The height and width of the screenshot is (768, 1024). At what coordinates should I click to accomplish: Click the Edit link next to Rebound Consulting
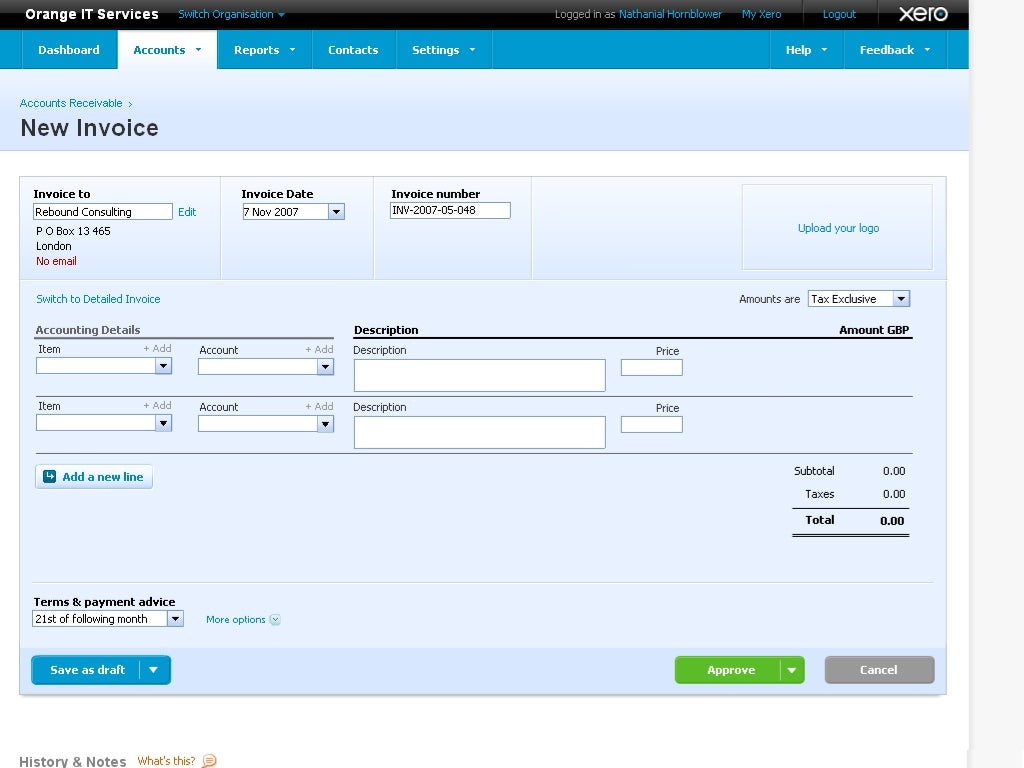(187, 212)
